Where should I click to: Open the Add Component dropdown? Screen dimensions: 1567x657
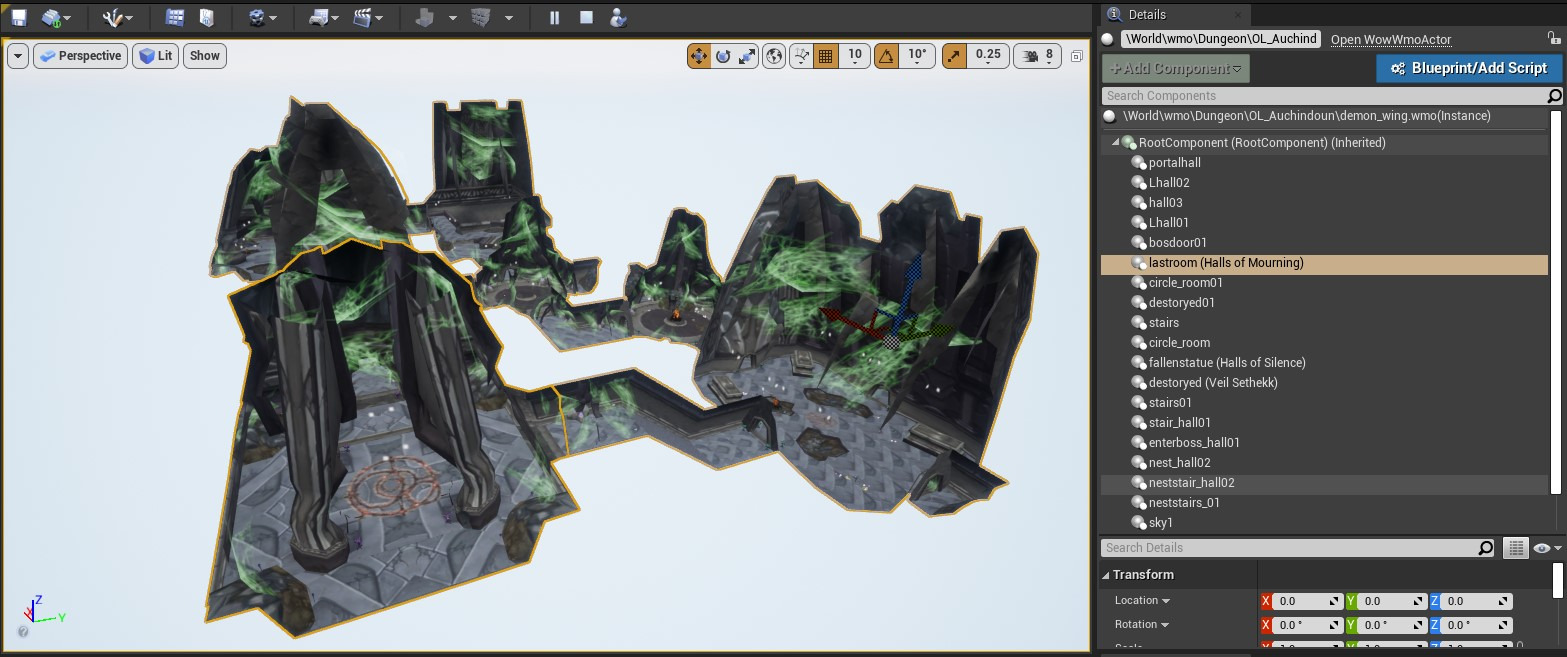point(1175,68)
